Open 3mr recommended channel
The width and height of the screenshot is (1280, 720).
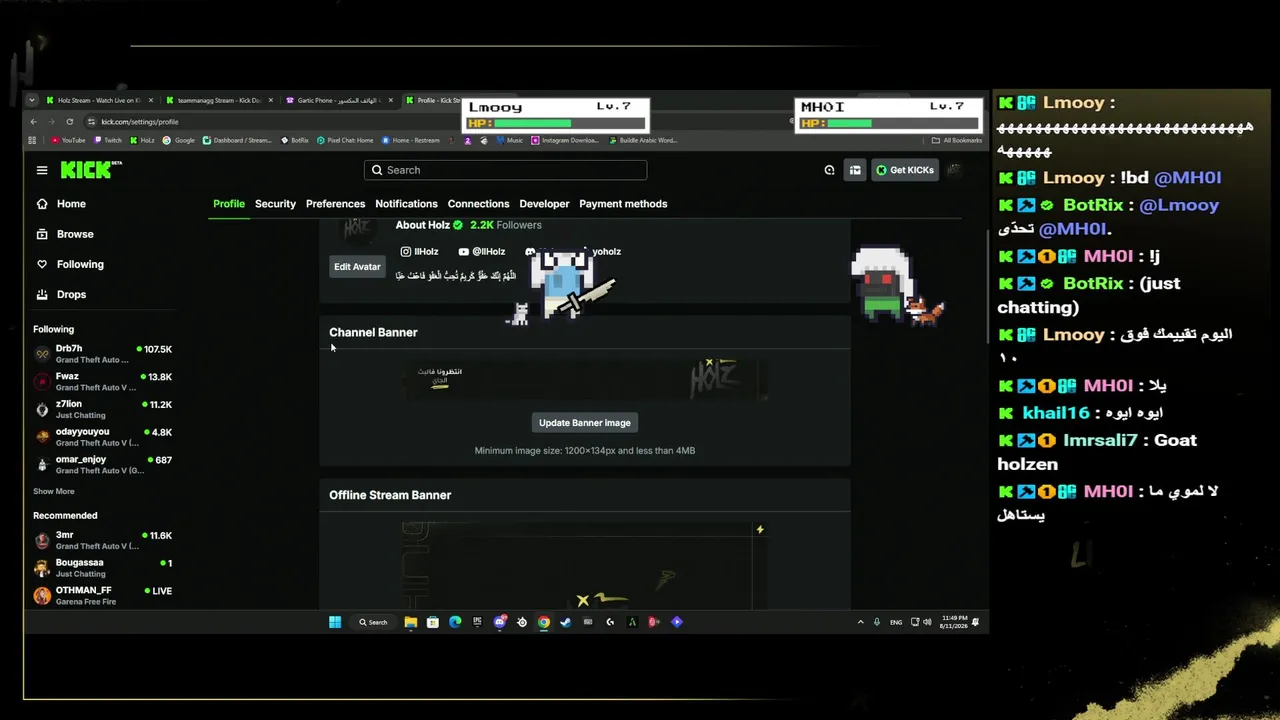103,541
